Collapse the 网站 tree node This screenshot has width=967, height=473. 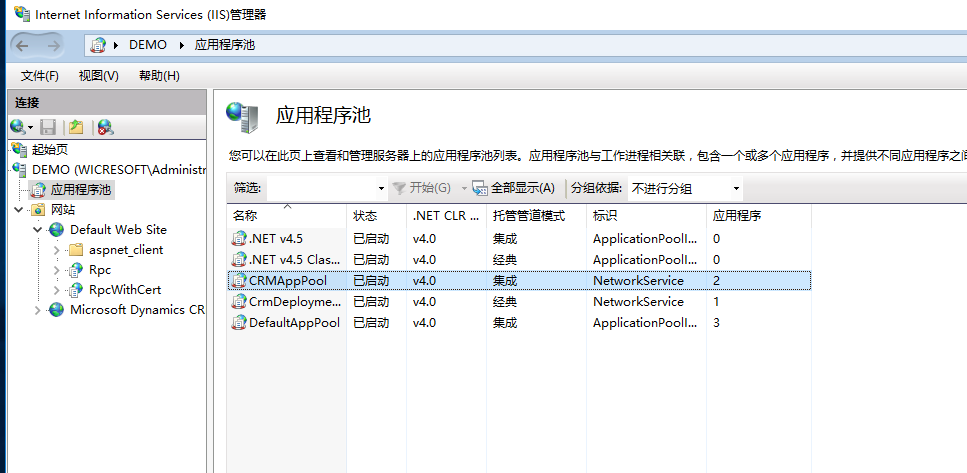pyautogui.click(x=19, y=210)
